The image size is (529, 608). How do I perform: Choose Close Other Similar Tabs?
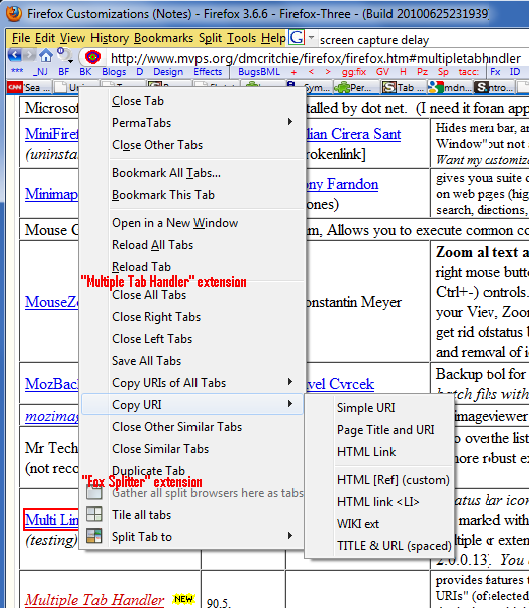192,427
